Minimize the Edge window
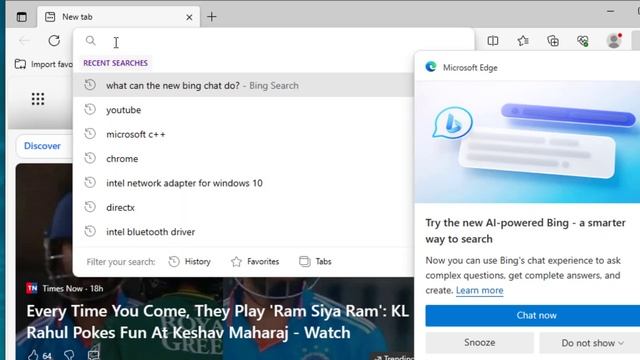Image resolution: width=640 pixels, height=360 pixels. coord(611,11)
